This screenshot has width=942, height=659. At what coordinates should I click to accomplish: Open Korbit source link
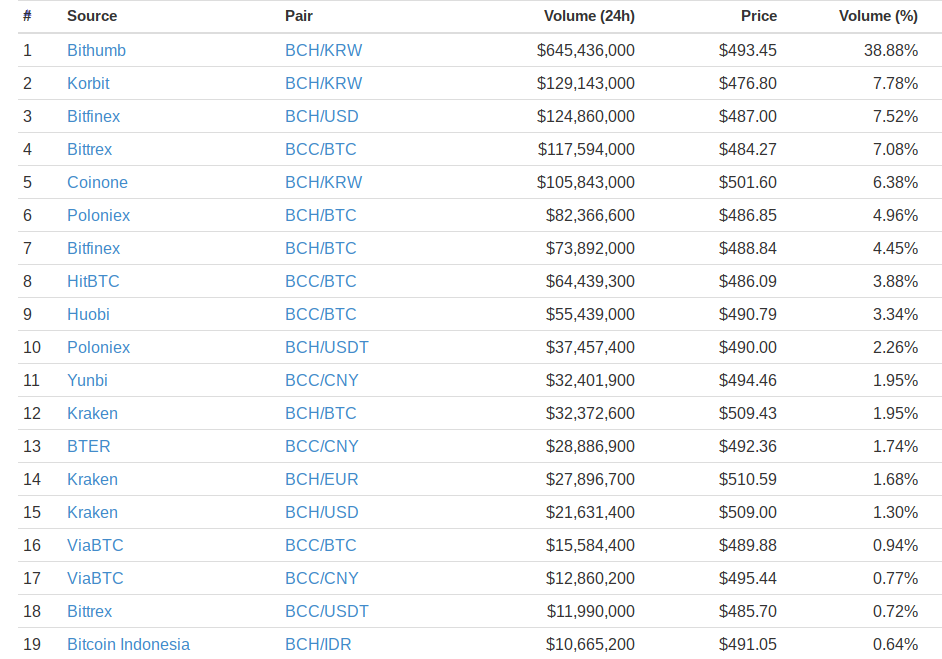(x=88, y=84)
